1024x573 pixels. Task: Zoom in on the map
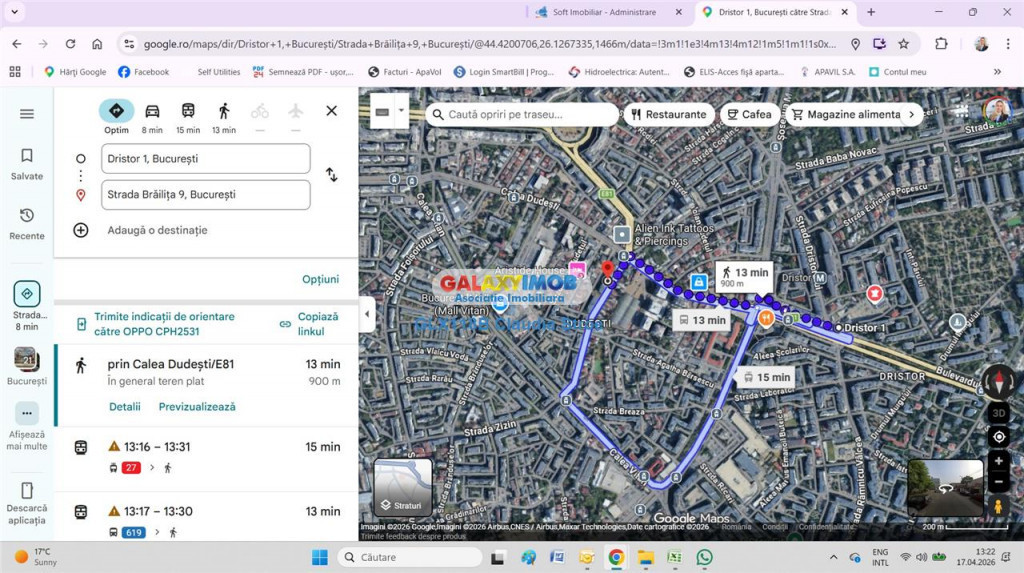pyautogui.click(x=998, y=461)
